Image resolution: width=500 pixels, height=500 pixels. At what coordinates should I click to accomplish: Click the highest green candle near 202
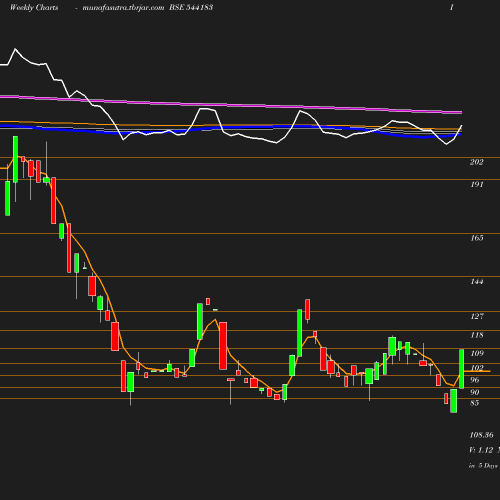(15, 159)
